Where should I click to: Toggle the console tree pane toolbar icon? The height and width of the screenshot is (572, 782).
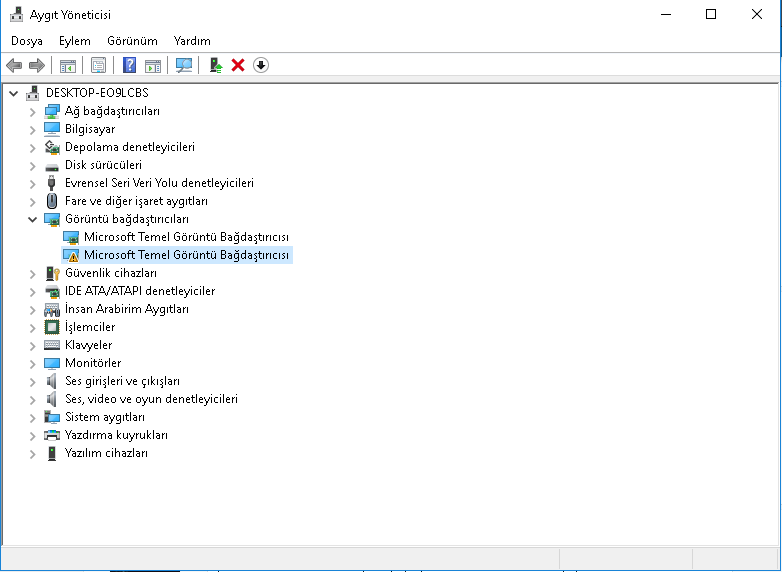pyautogui.click(x=68, y=65)
